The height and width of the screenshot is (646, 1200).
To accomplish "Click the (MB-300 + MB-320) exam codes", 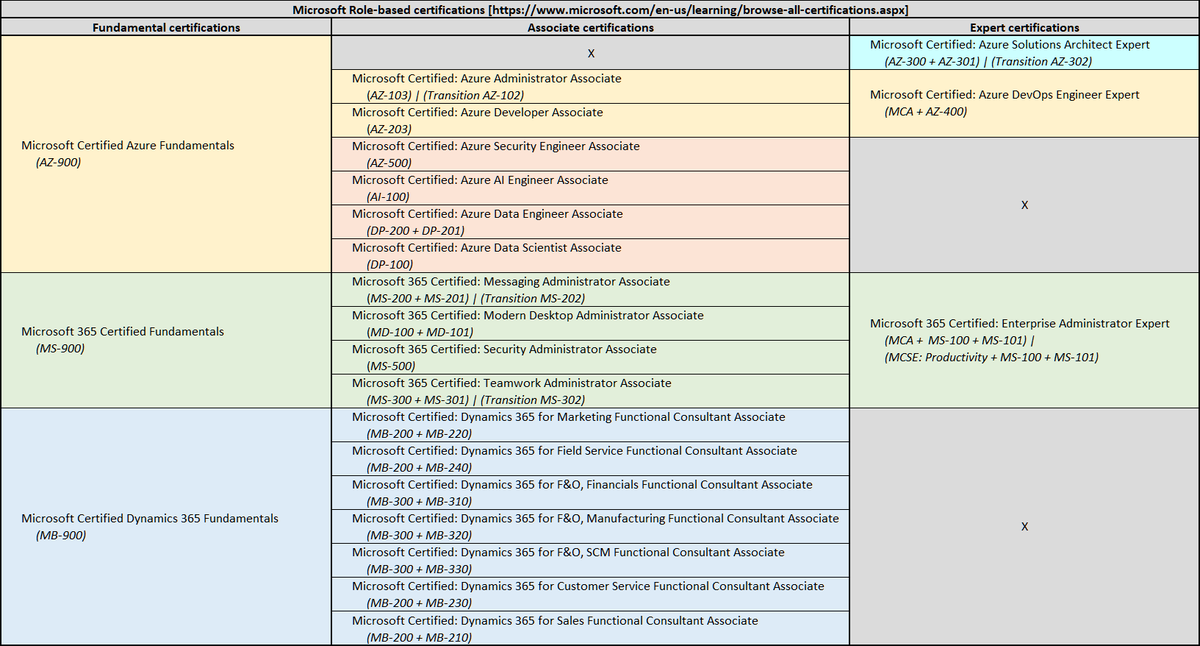I will (418, 535).
